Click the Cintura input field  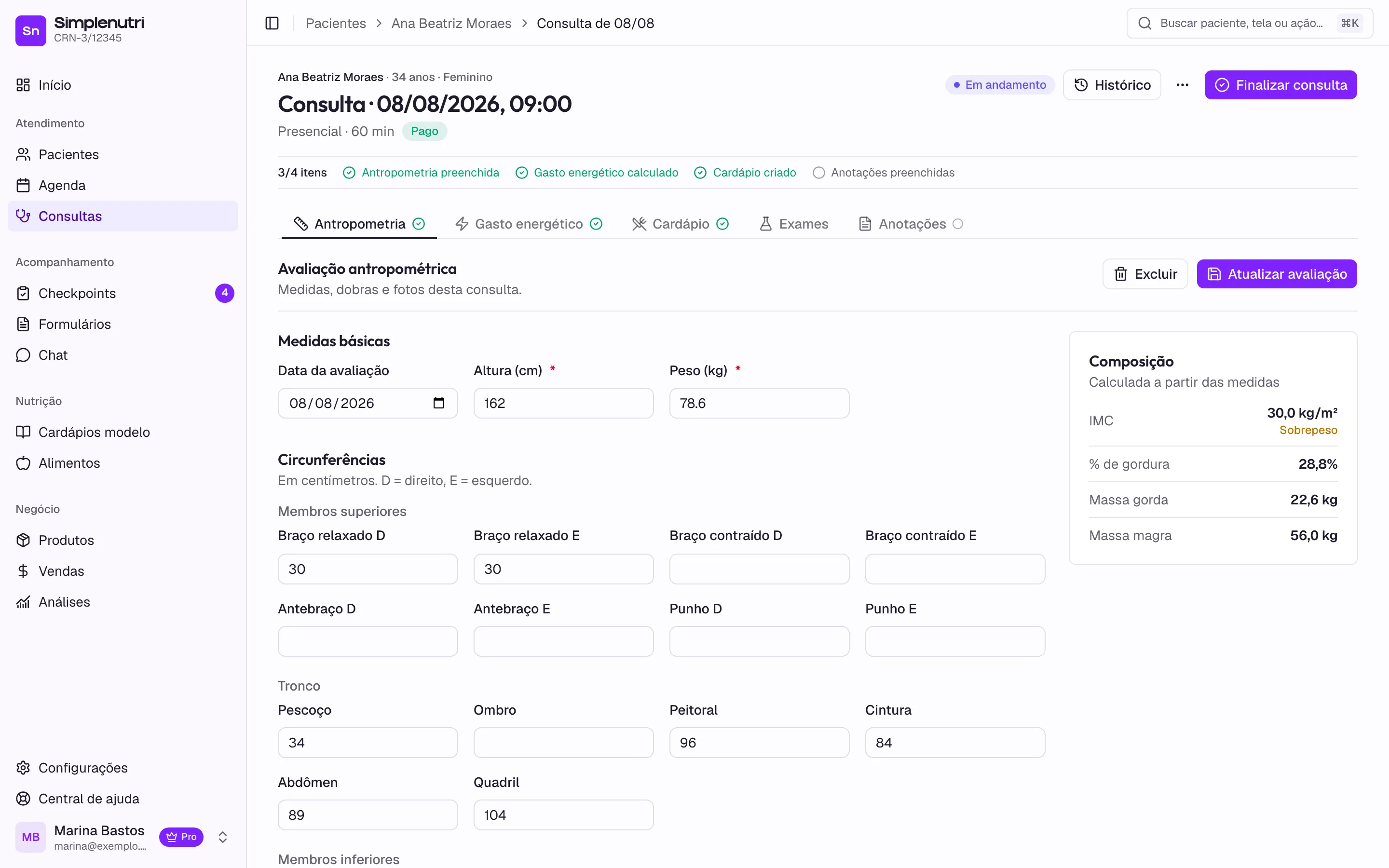click(954, 742)
